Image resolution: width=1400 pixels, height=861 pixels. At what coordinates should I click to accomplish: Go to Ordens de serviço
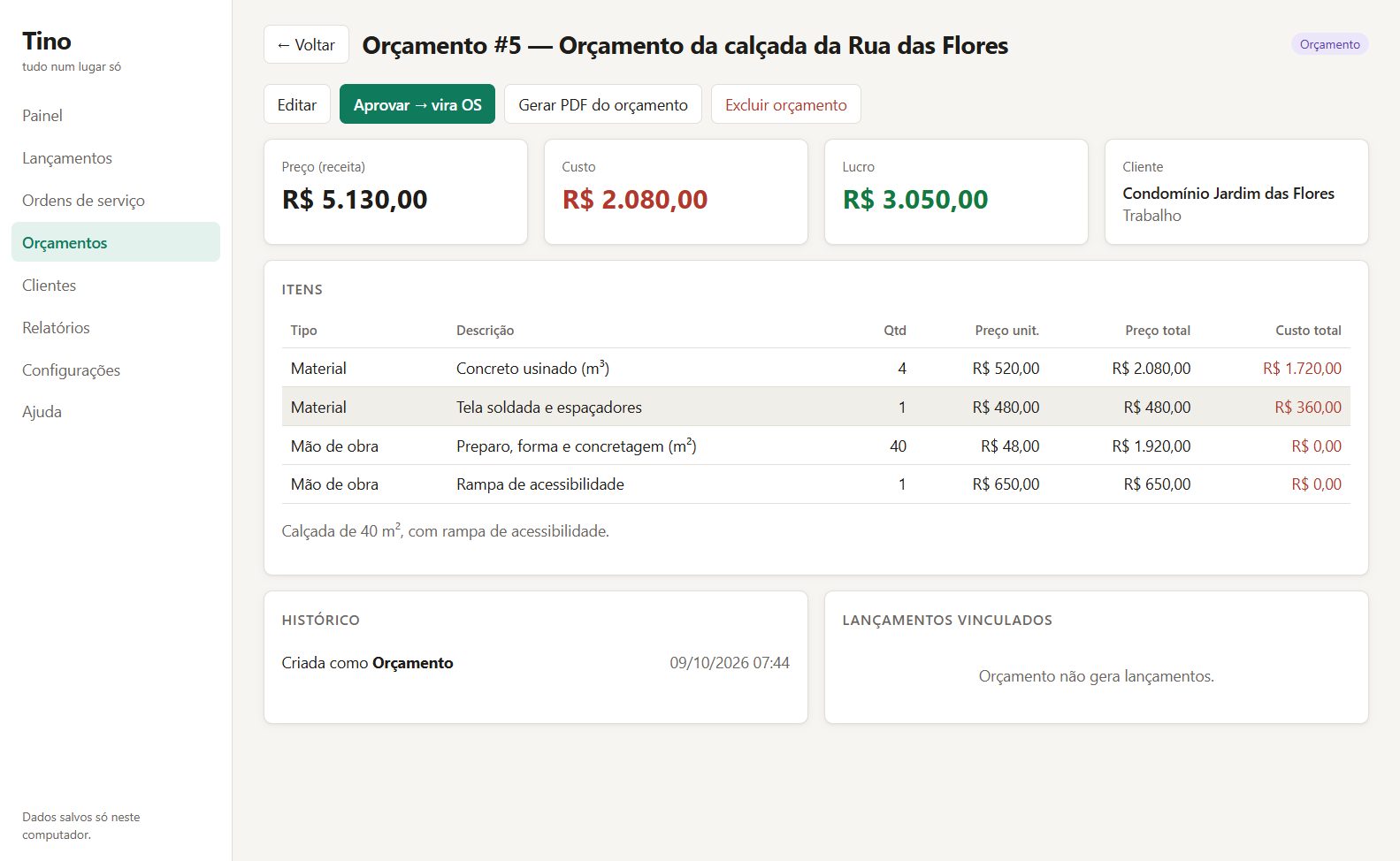click(x=116, y=201)
